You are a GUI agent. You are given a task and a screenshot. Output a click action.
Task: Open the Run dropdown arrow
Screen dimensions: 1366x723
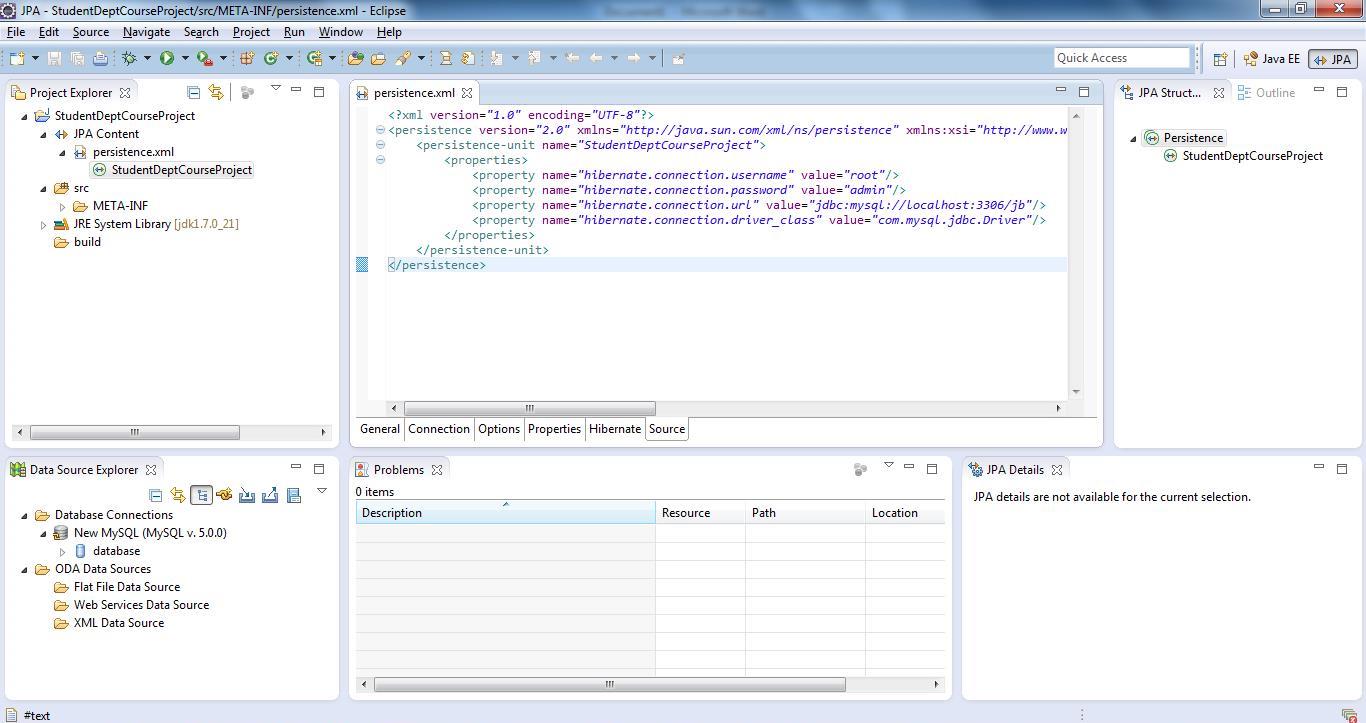tap(184, 58)
